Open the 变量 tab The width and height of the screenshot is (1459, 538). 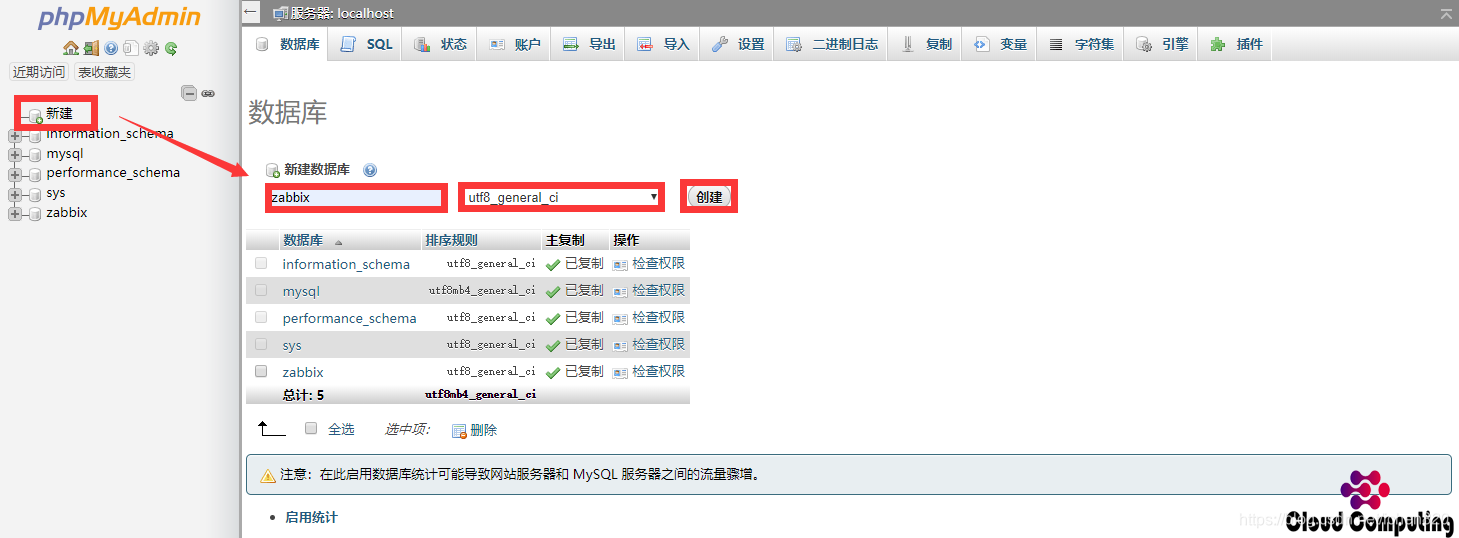point(1000,44)
